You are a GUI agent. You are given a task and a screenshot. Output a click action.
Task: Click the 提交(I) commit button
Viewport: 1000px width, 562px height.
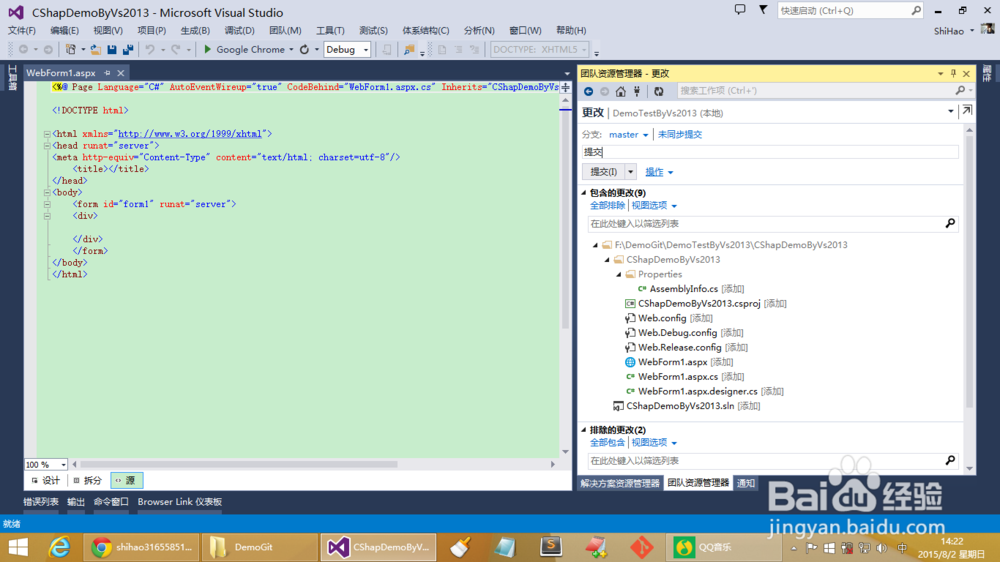[603, 172]
